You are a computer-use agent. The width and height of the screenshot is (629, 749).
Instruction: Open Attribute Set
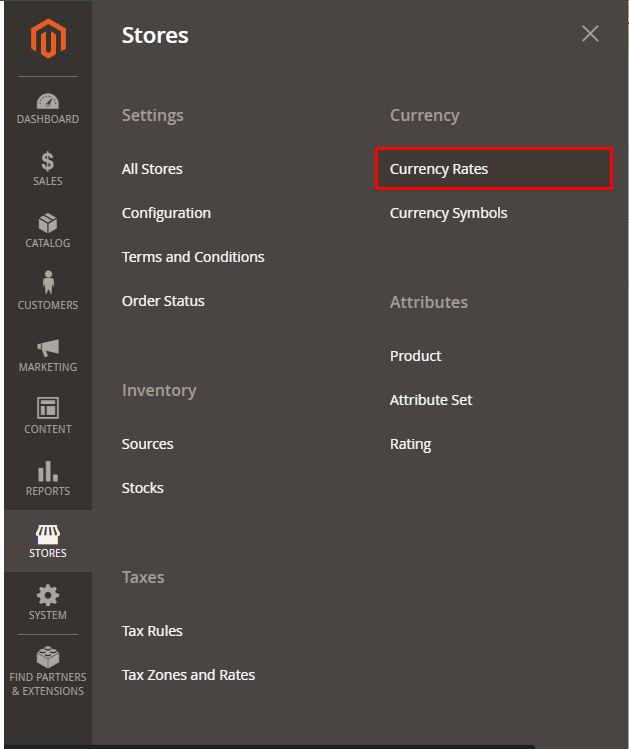[x=431, y=400]
